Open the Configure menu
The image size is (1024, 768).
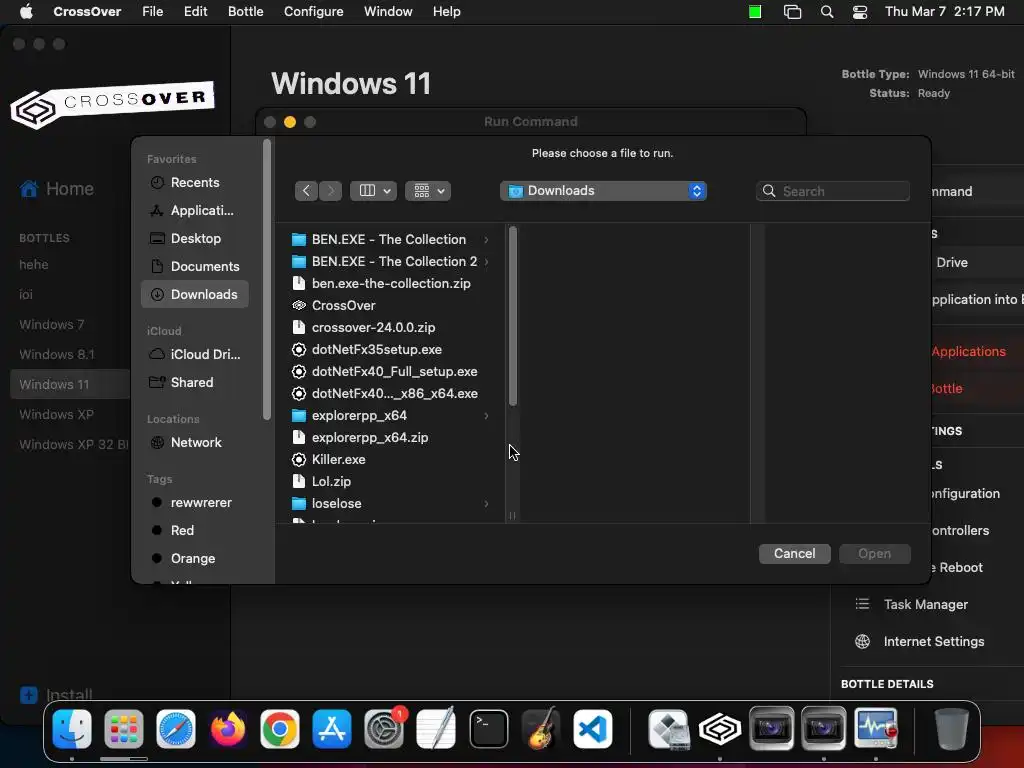tap(313, 12)
